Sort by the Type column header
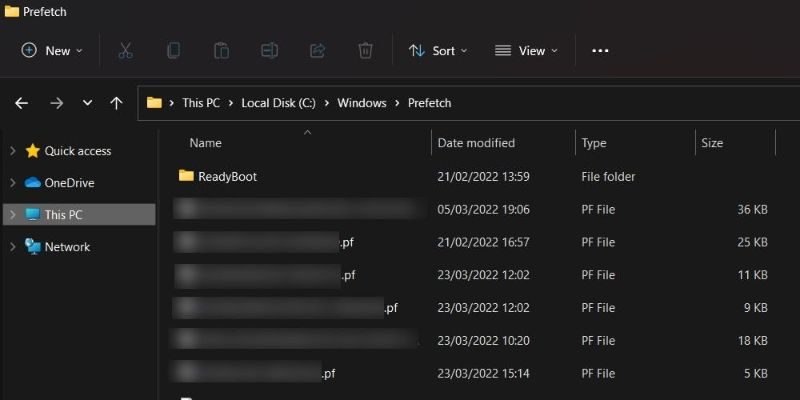 point(594,143)
